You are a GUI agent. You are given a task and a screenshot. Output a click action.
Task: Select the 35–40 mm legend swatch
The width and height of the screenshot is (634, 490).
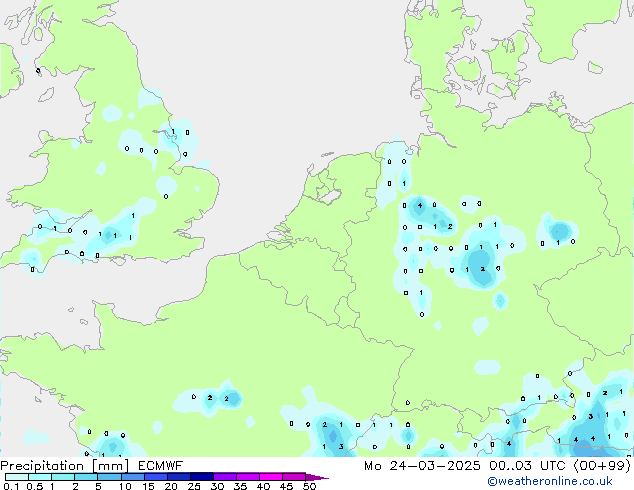[x=248, y=477]
